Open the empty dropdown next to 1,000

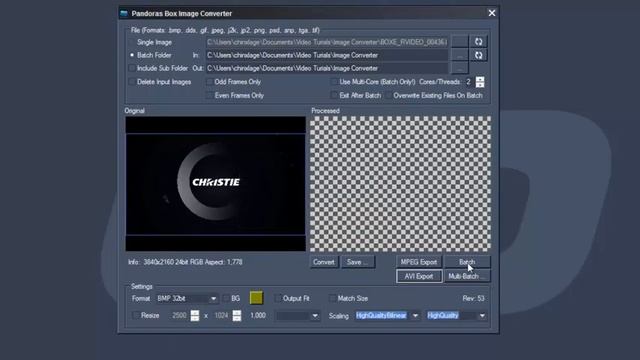pos(297,316)
